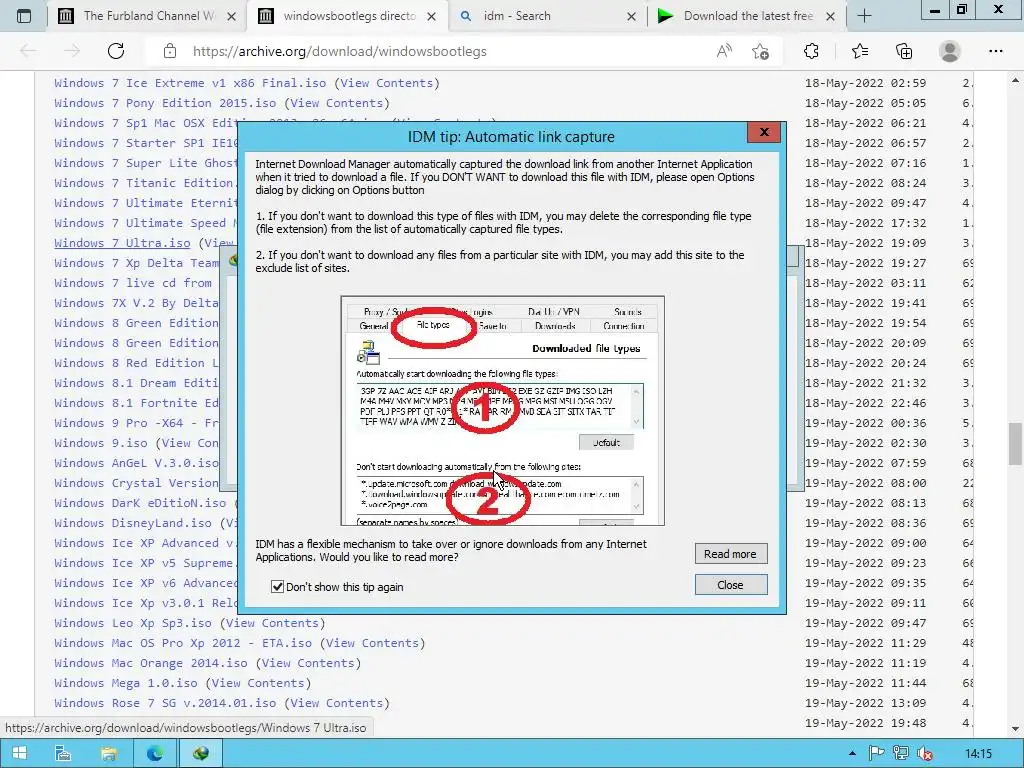
Task: Open Settings and more ellipsis menu
Action: click(x=995, y=51)
